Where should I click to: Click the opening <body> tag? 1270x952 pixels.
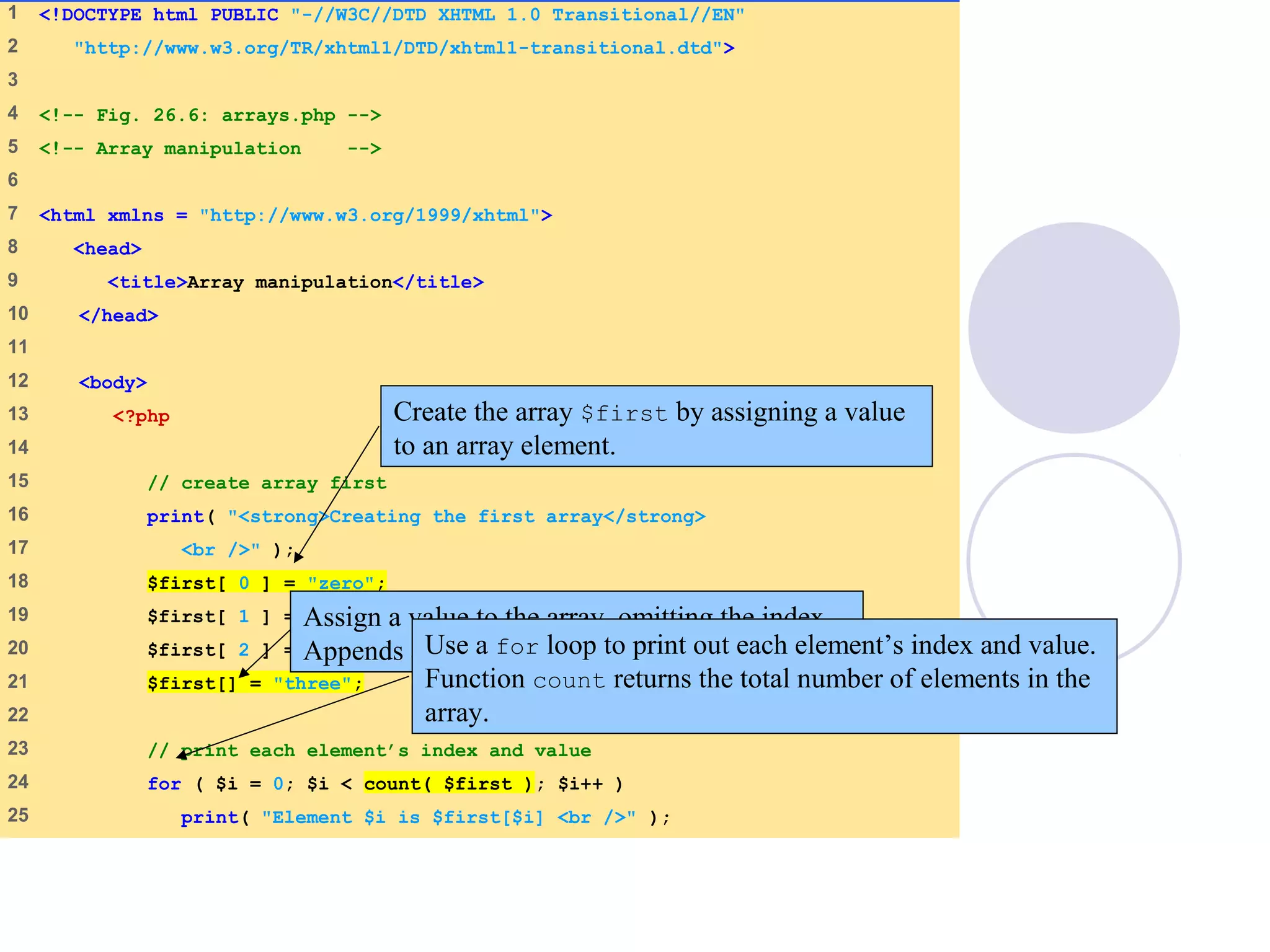113,383
